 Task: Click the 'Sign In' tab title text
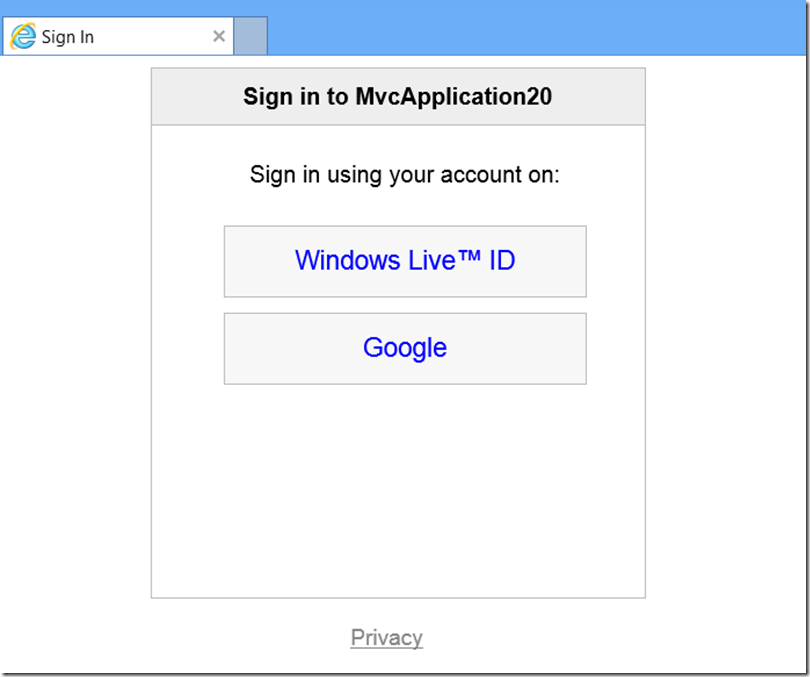68,37
